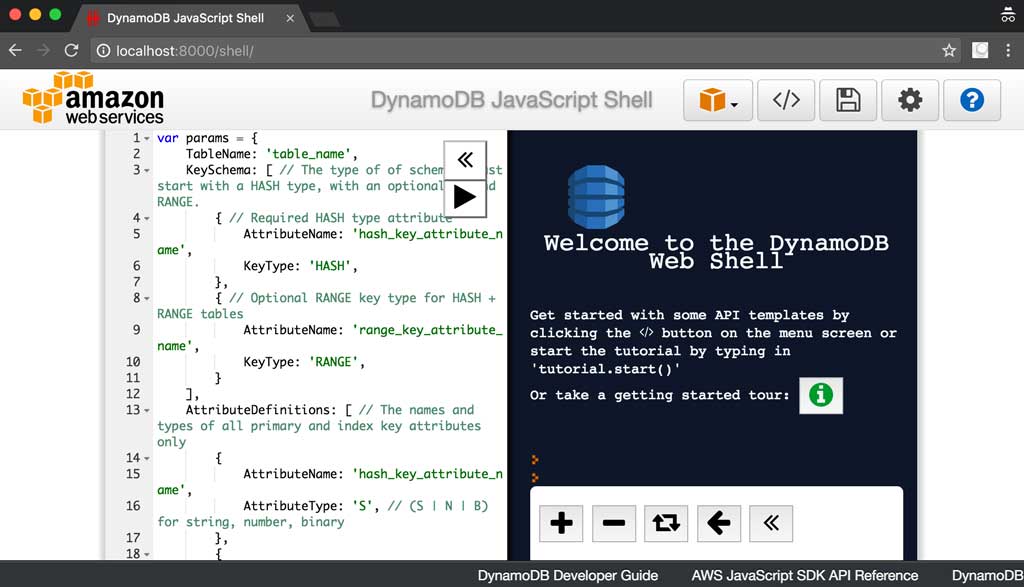Image resolution: width=1024 pixels, height=587 pixels.
Task: Click the 'HASH' KeyType value in line 6
Action: pyautogui.click(x=330, y=266)
